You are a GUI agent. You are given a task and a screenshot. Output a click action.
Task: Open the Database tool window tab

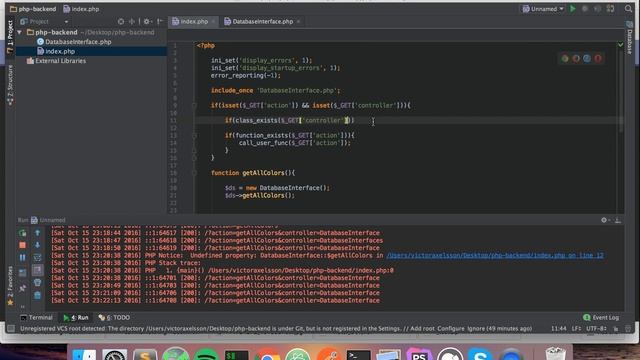click(x=630, y=38)
